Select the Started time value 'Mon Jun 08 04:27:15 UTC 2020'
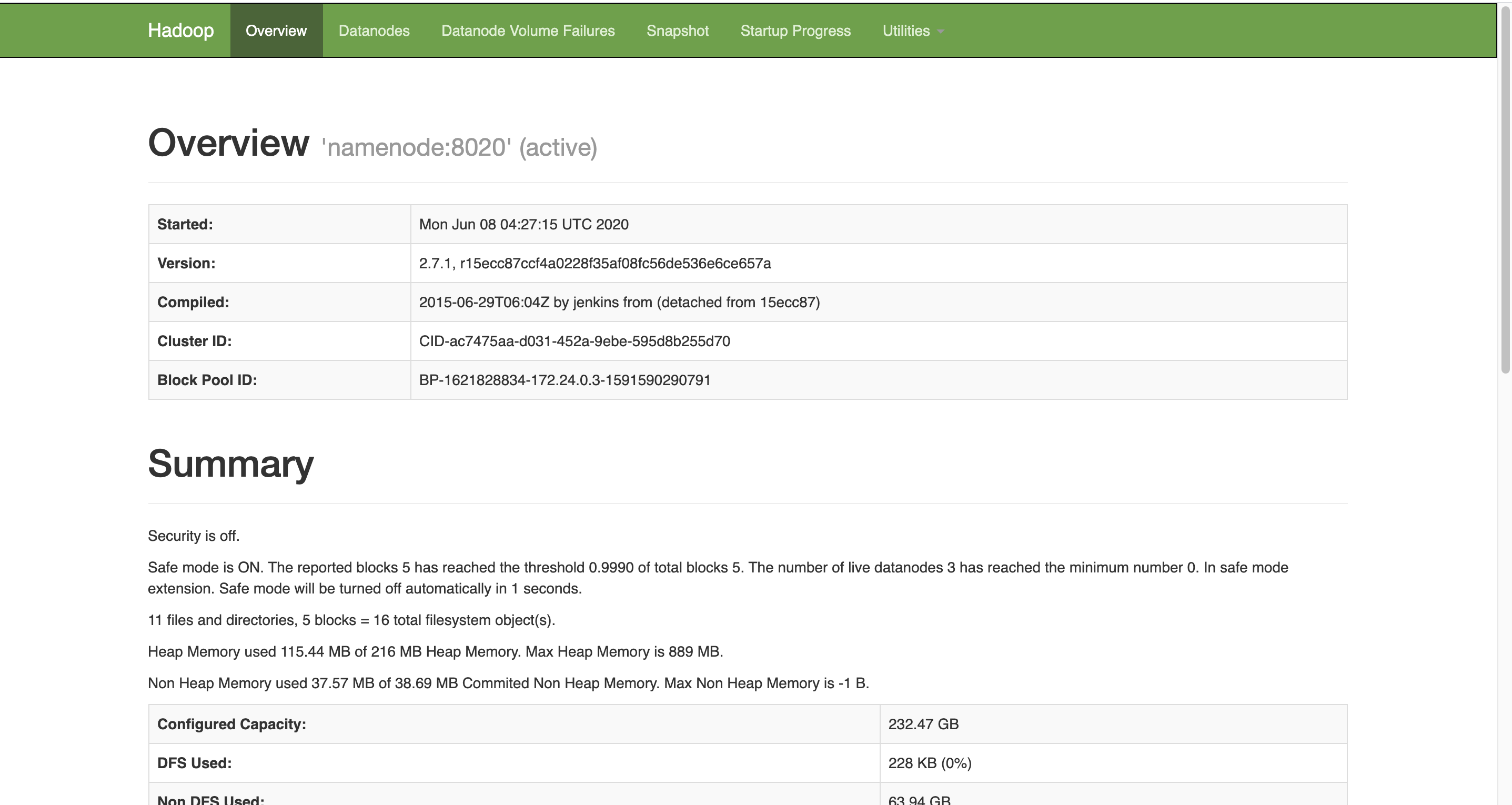Viewport: 1512px width, 805px height. click(523, 224)
